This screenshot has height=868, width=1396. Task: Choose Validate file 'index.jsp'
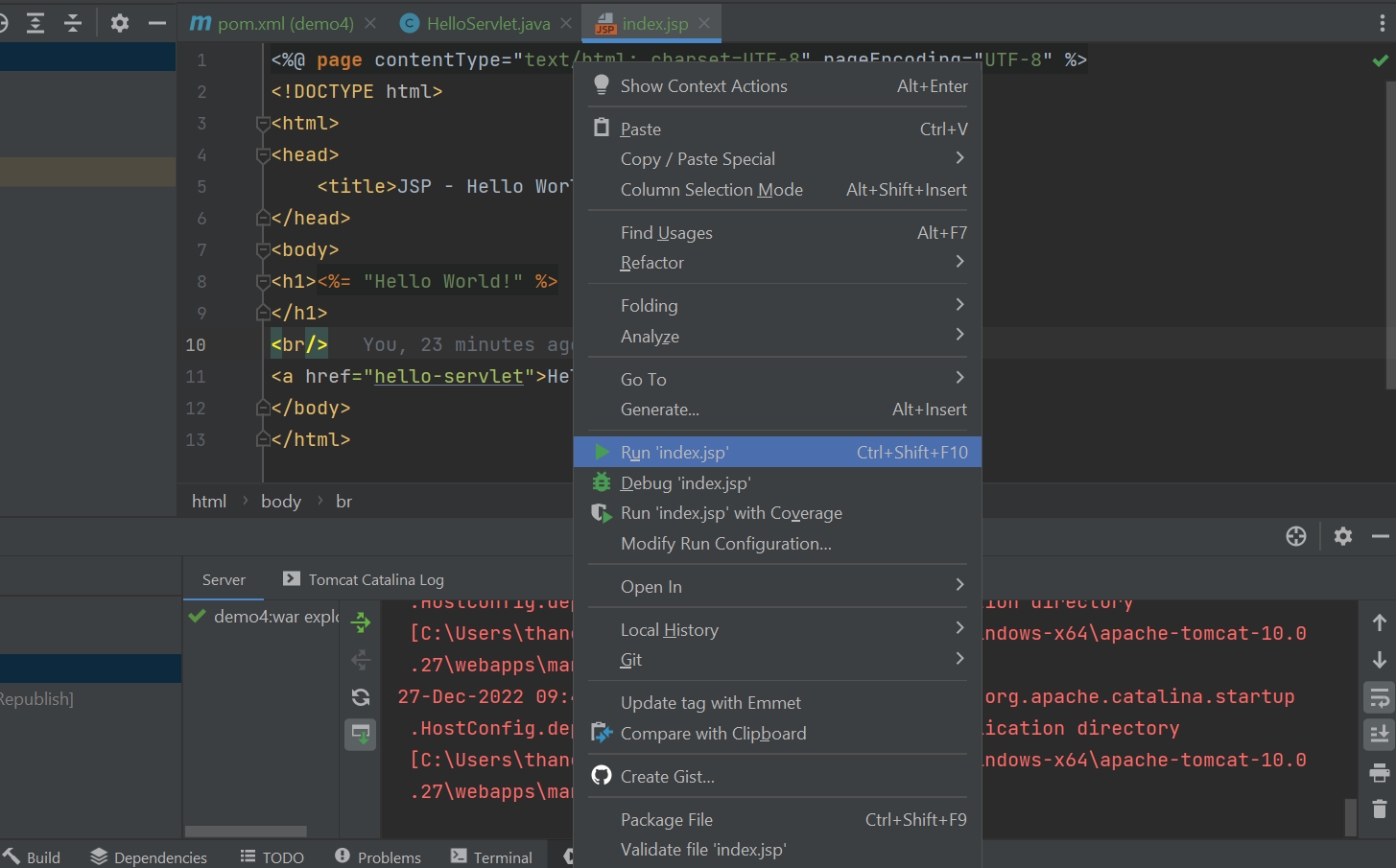(x=777, y=850)
